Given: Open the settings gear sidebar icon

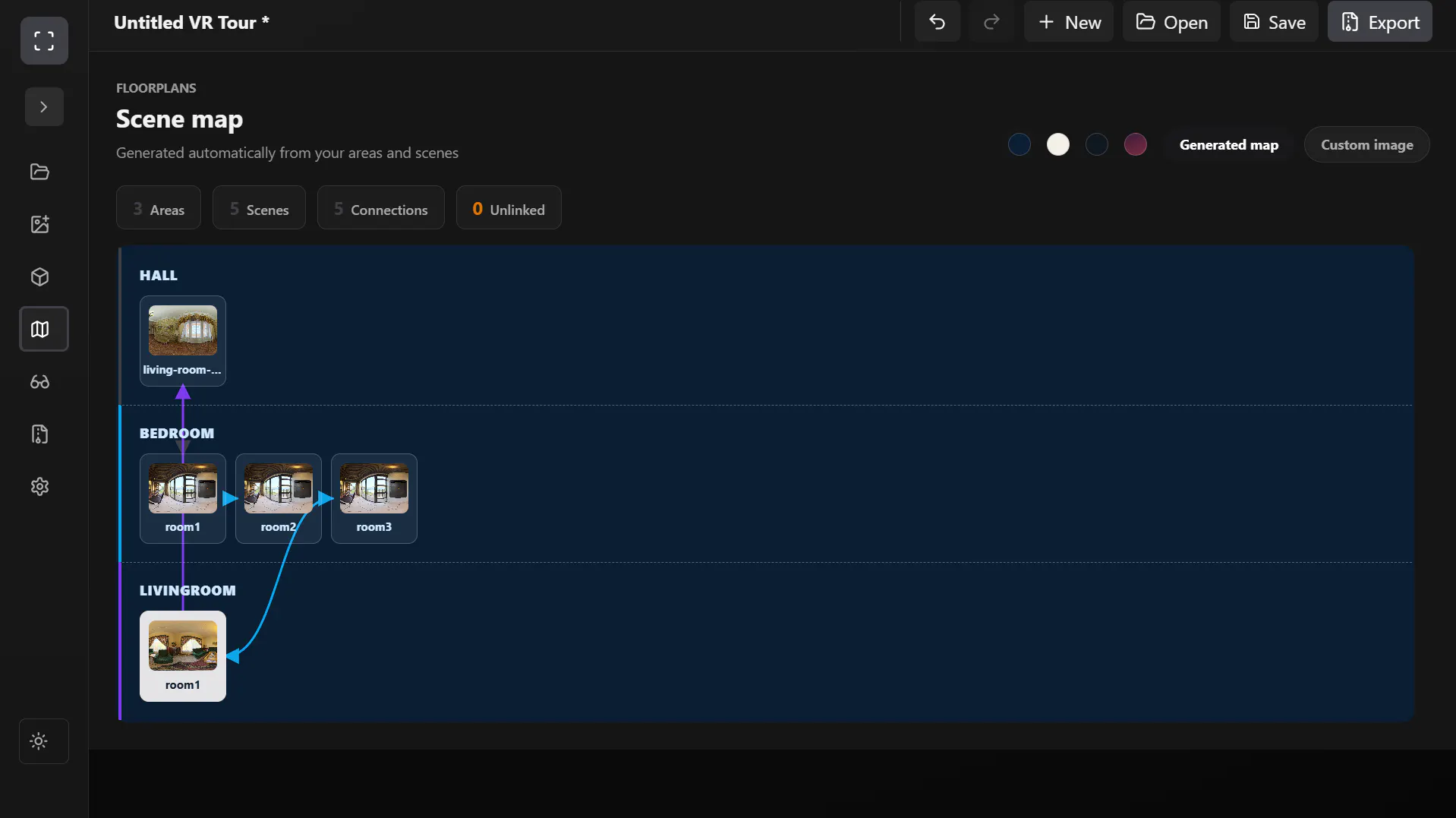Looking at the screenshot, I should coord(40,486).
